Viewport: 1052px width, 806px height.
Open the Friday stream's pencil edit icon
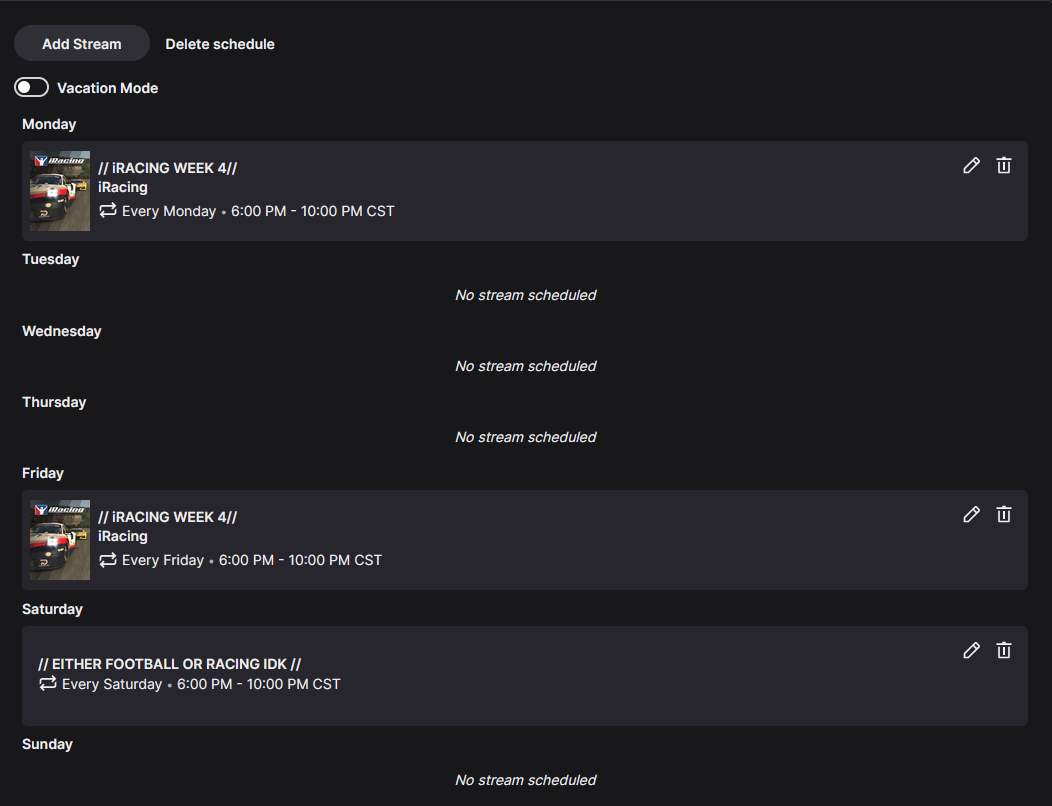click(971, 515)
